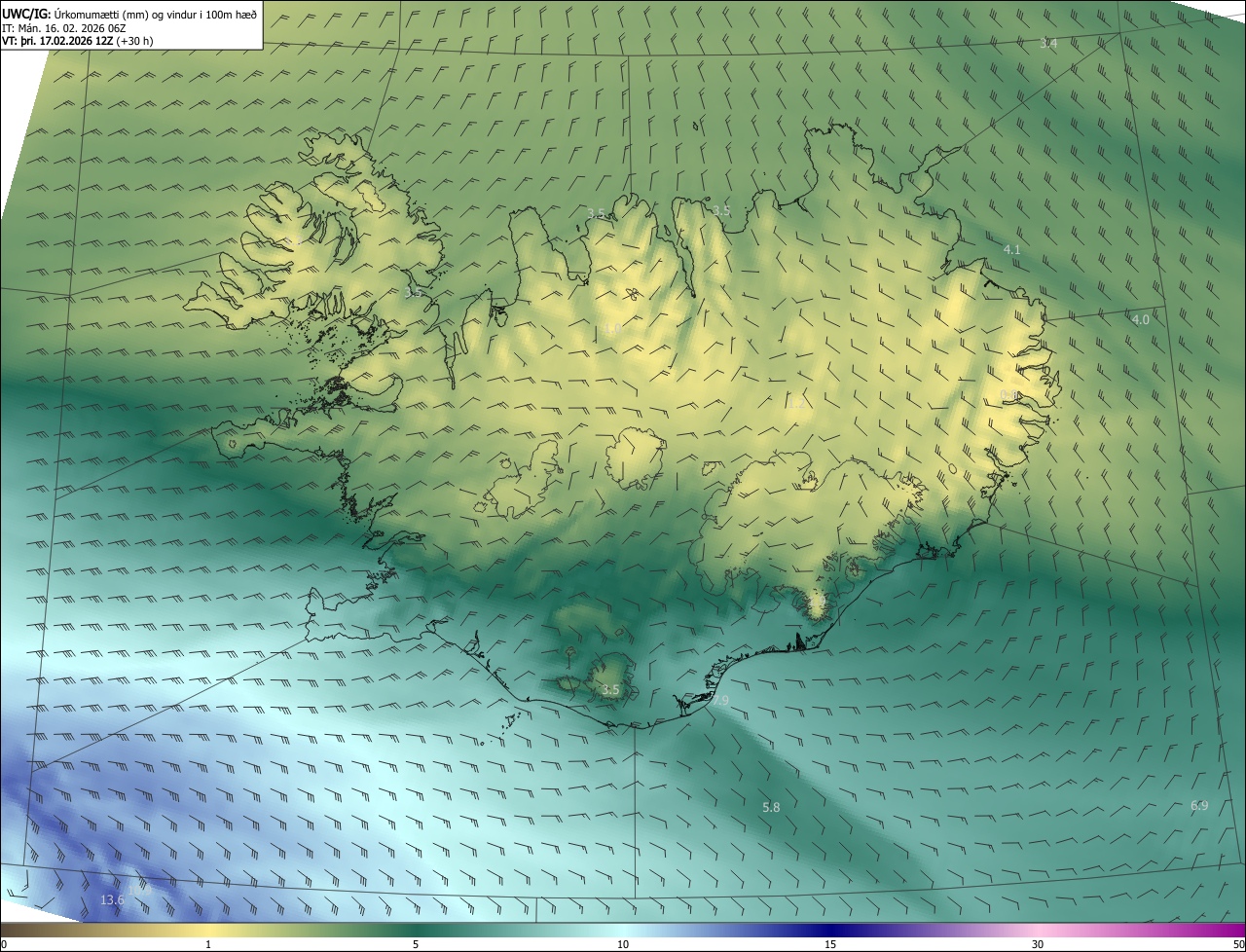
Task: Select the 5.8 value label over the ocean
Action: (771, 807)
